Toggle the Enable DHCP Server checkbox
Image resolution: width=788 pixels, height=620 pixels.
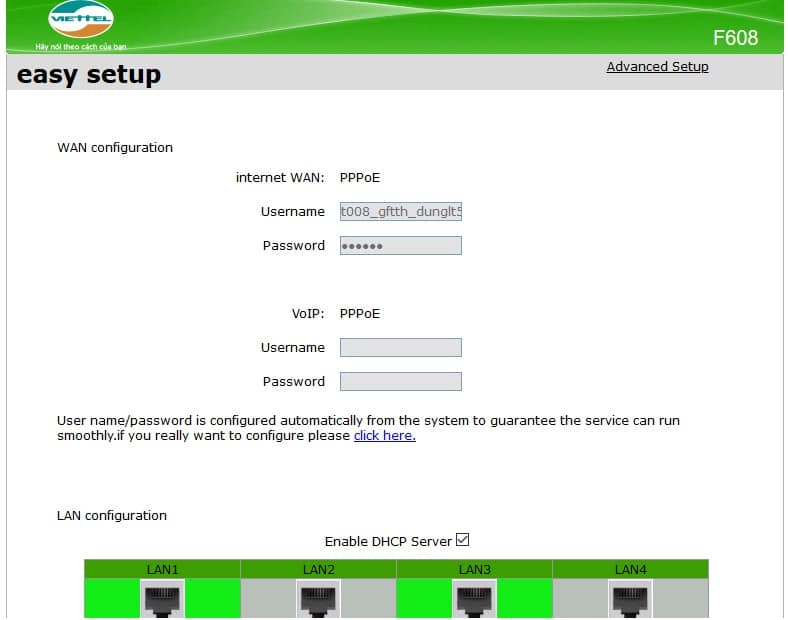coord(462,540)
